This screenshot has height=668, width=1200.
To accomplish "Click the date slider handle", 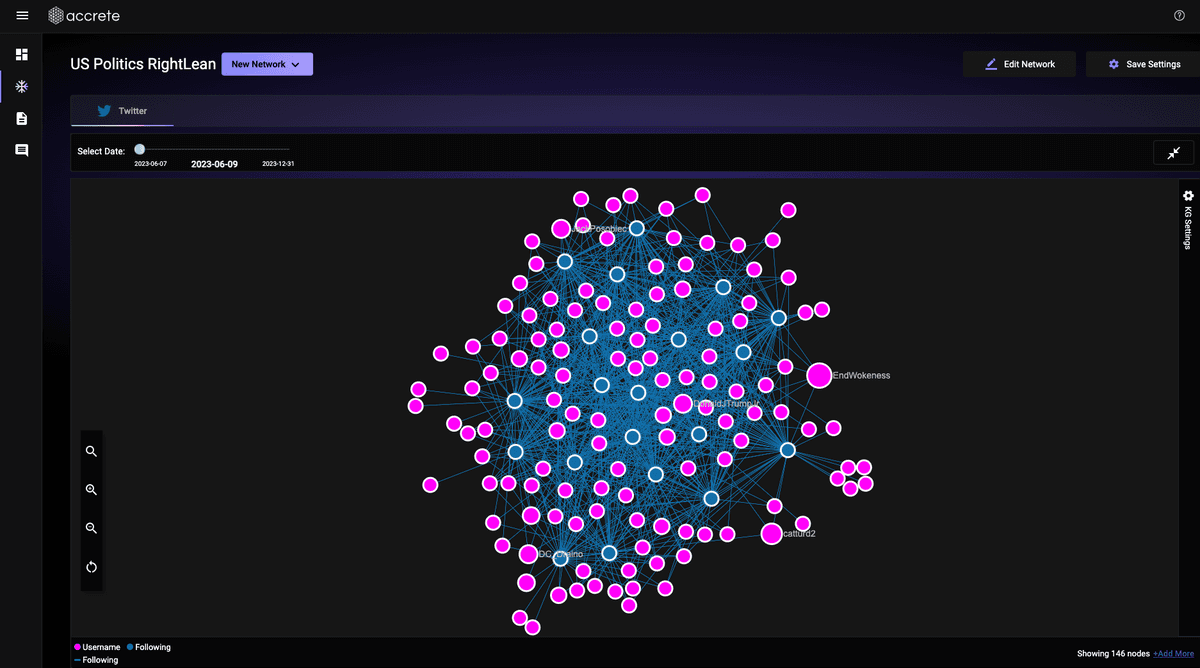I will 139,149.
